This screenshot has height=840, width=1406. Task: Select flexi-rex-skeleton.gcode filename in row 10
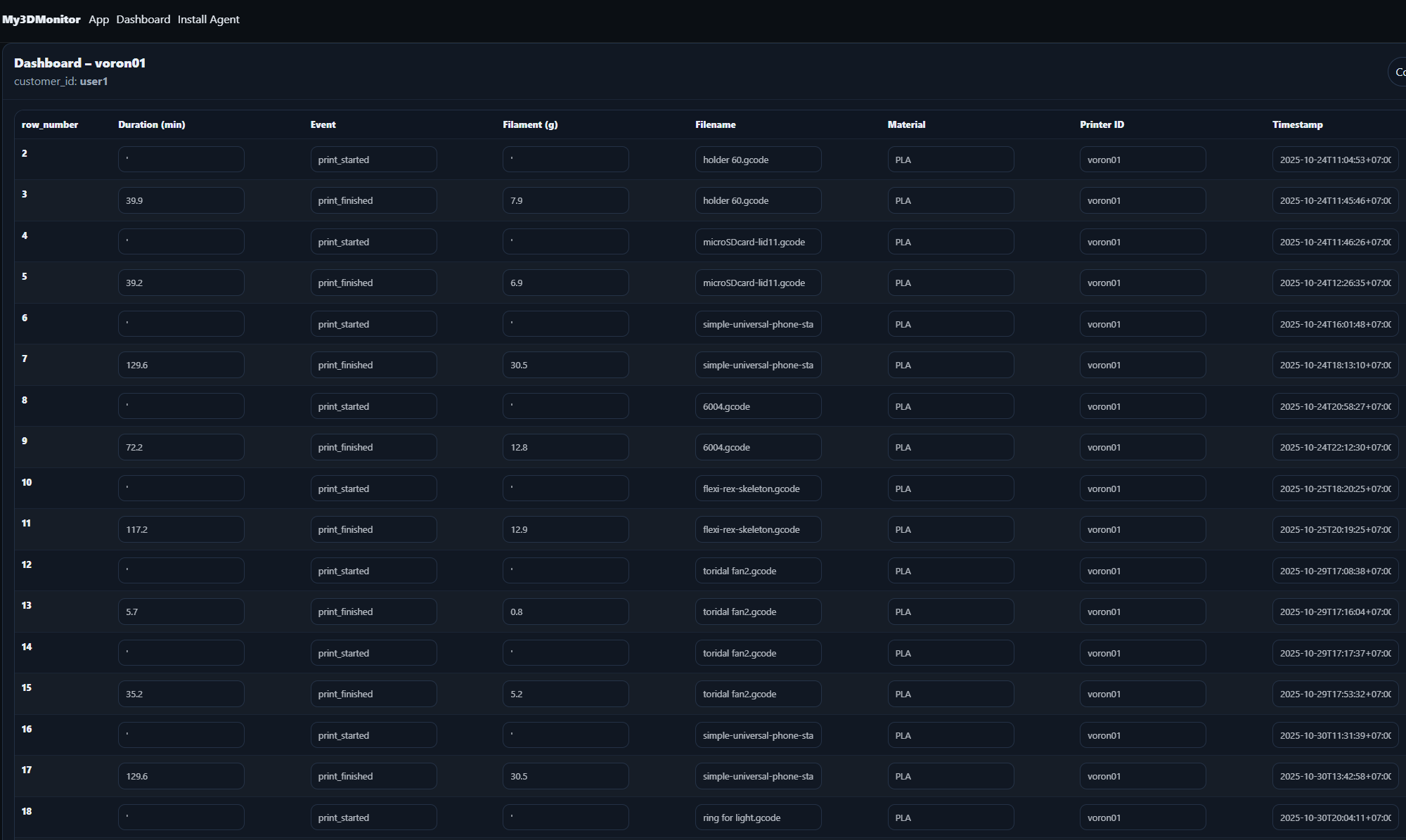click(x=758, y=488)
